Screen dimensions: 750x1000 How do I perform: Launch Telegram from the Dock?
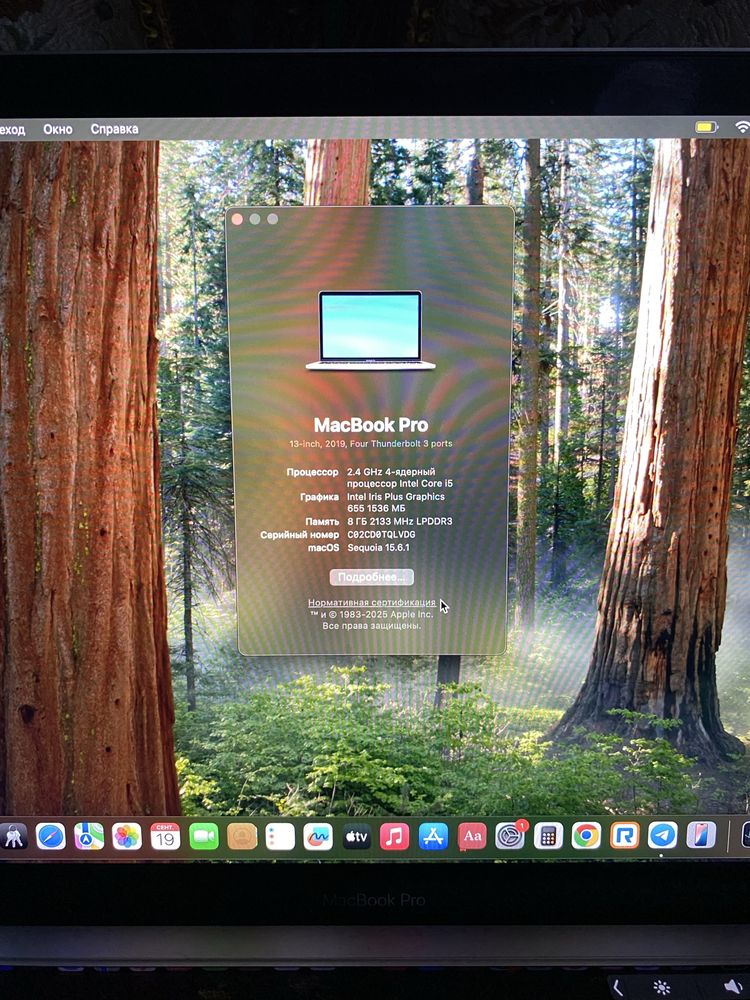(x=663, y=836)
